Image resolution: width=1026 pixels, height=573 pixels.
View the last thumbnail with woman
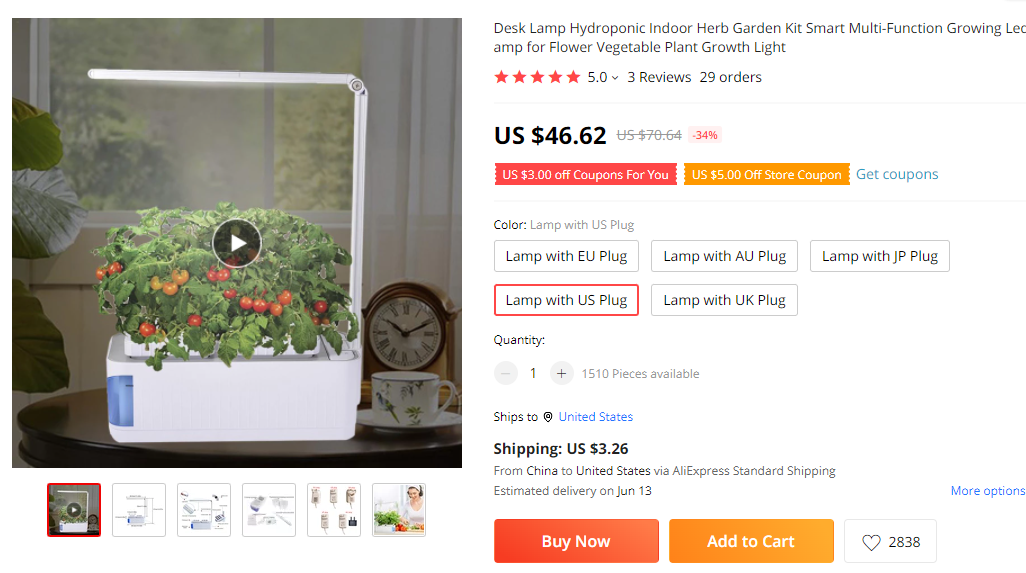click(399, 510)
